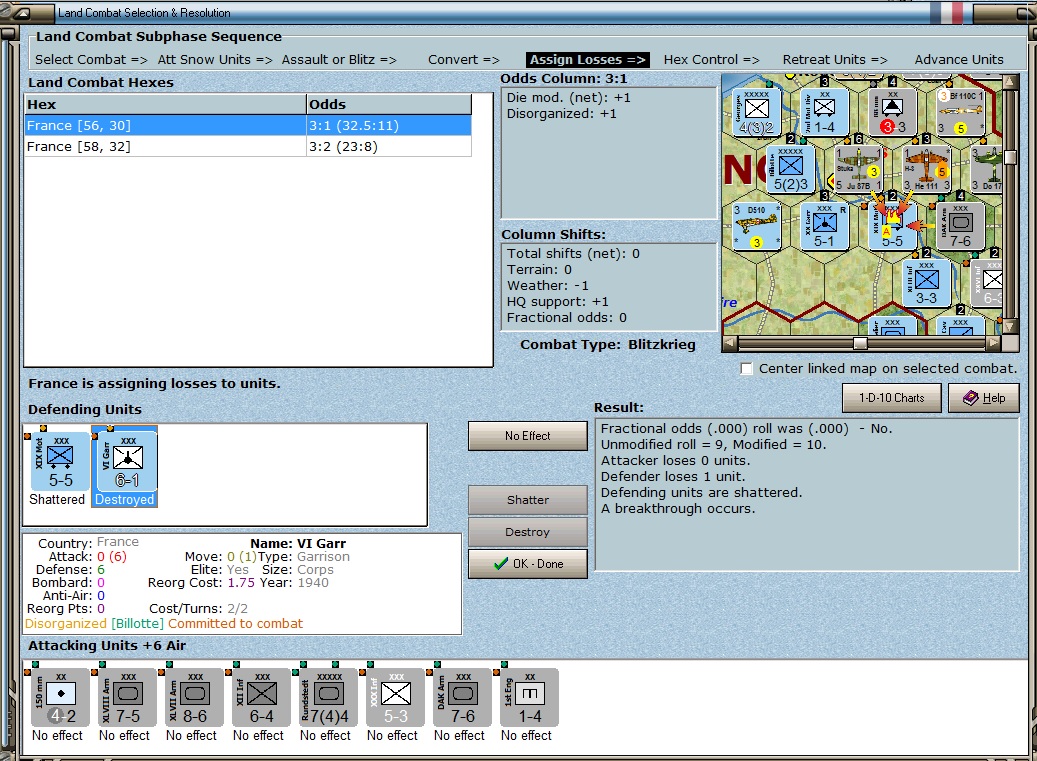Click the map horizontal scrollbar thumb

[x=860, y=343]
